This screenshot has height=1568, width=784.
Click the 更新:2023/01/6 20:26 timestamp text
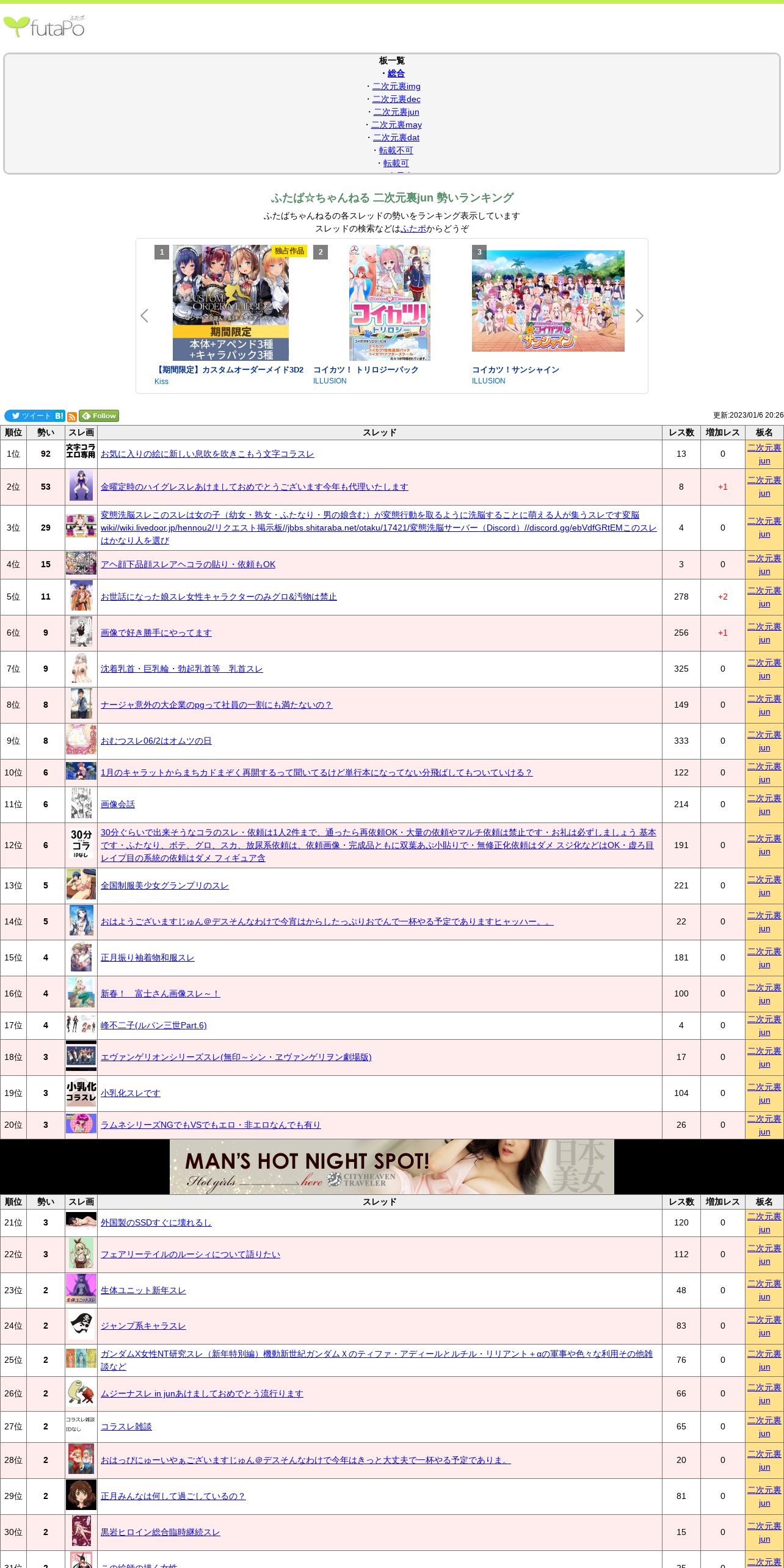tap(749, 415)
